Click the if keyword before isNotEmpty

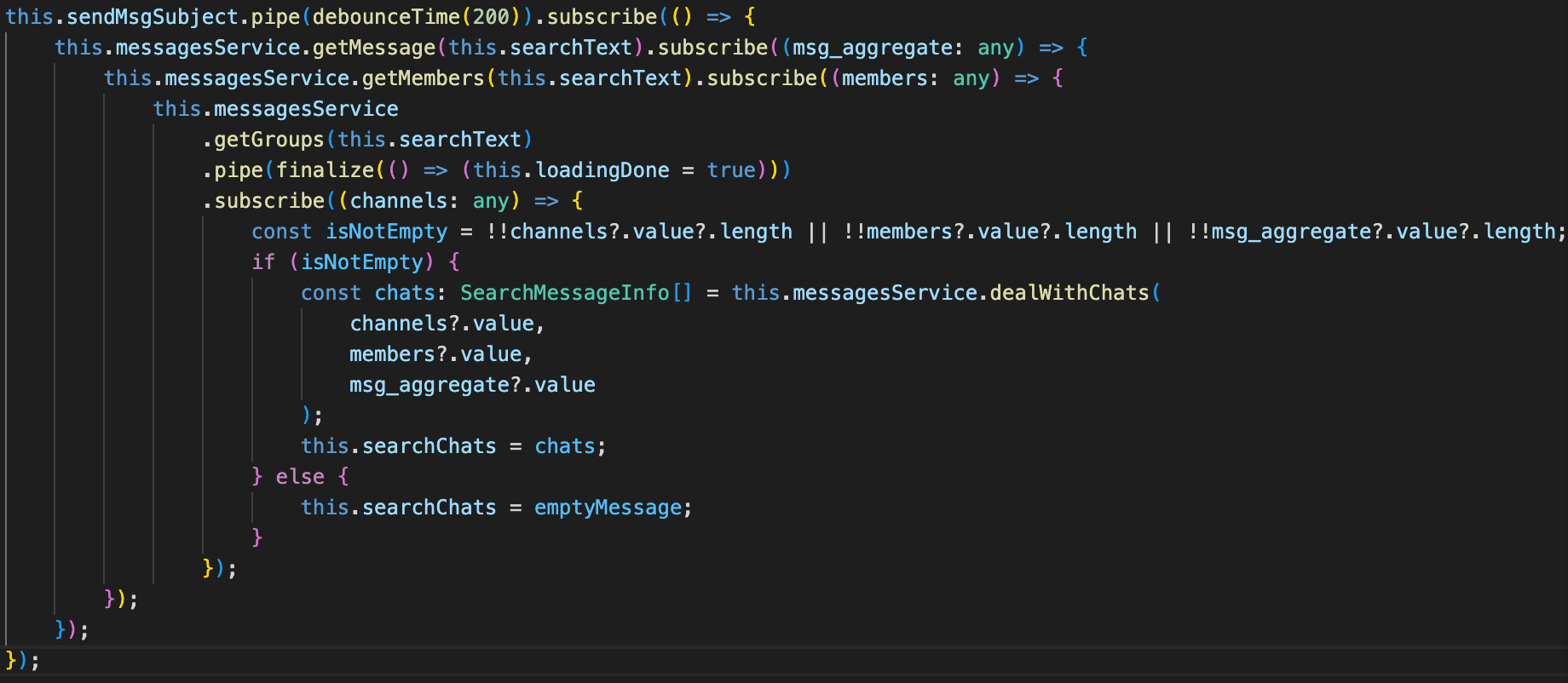(263, 262)
